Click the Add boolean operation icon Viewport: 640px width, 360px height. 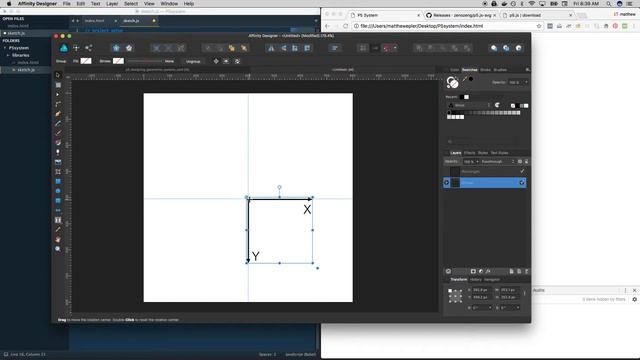419,48
